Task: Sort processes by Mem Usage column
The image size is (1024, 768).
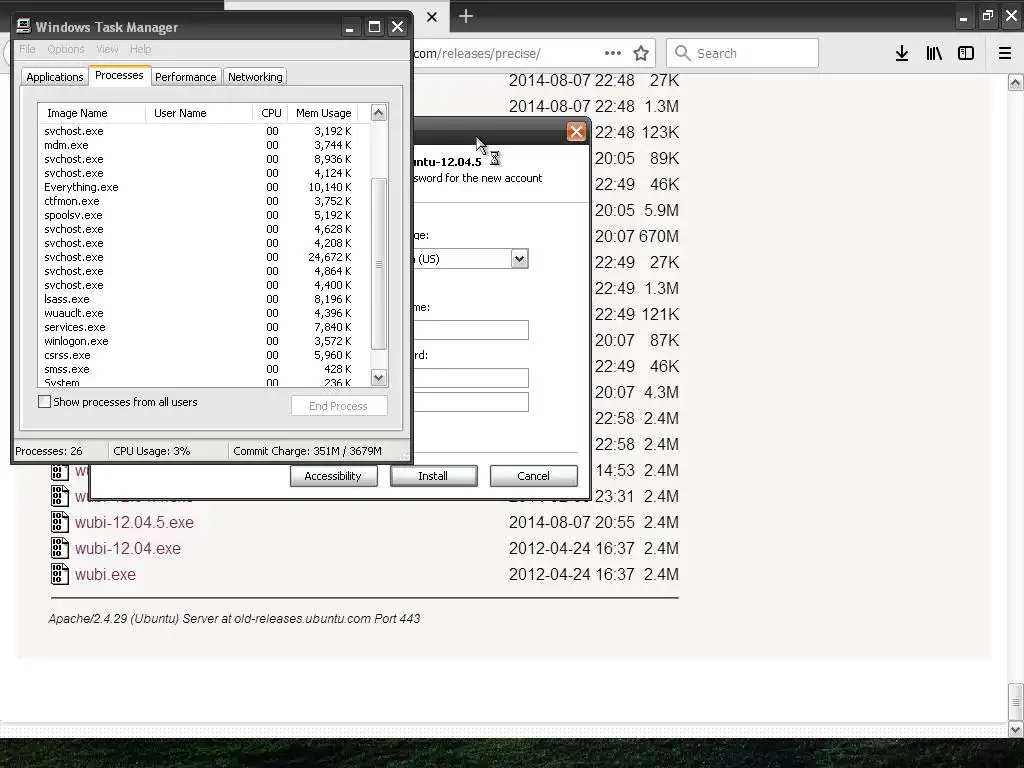Action: point(323,113)
